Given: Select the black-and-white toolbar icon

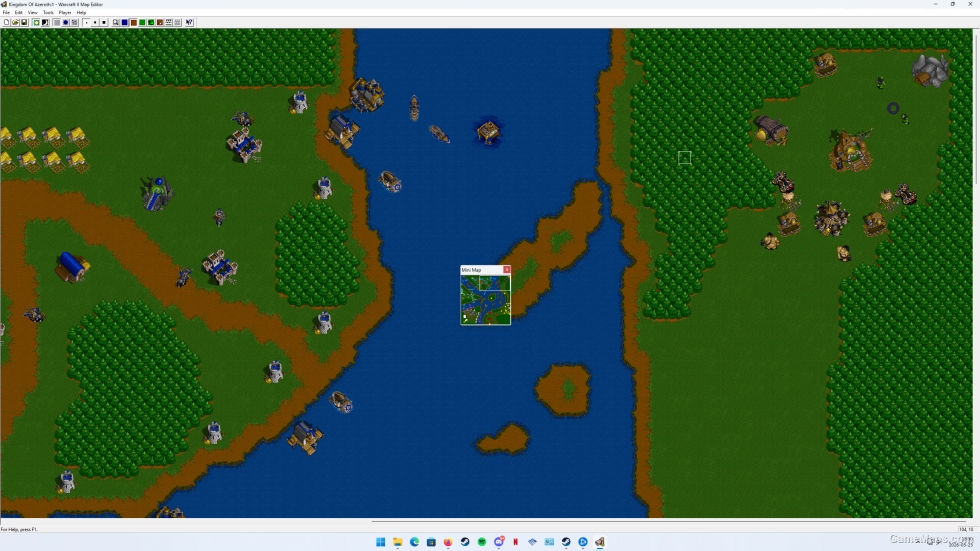Looking at the screenshot, I should coord(45,22).
